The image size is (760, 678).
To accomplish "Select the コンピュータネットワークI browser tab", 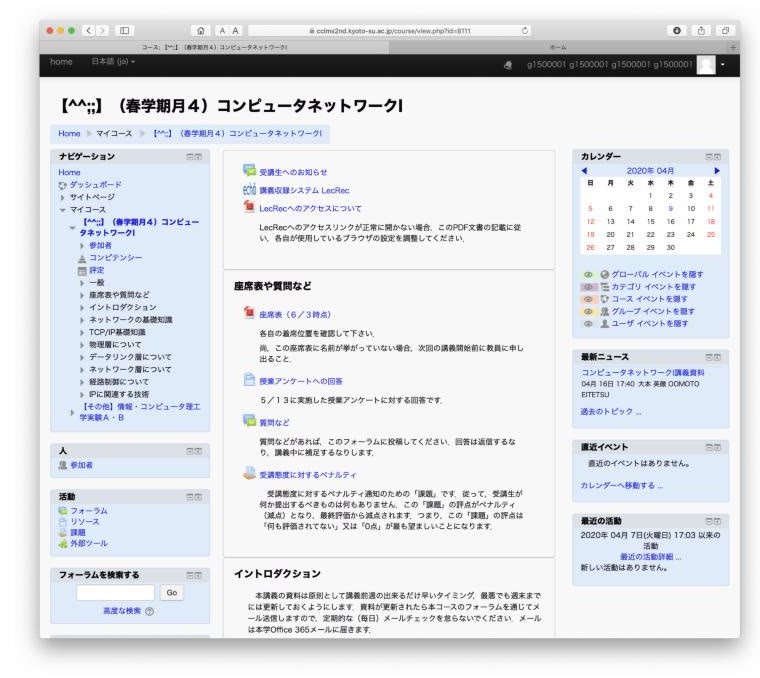I will 214,47.
